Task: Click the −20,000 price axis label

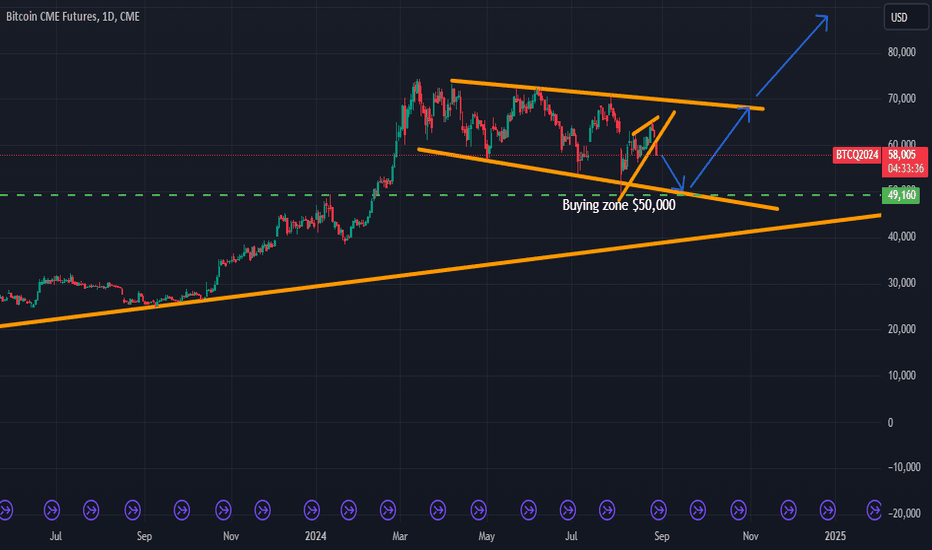Action: (903, 513)
